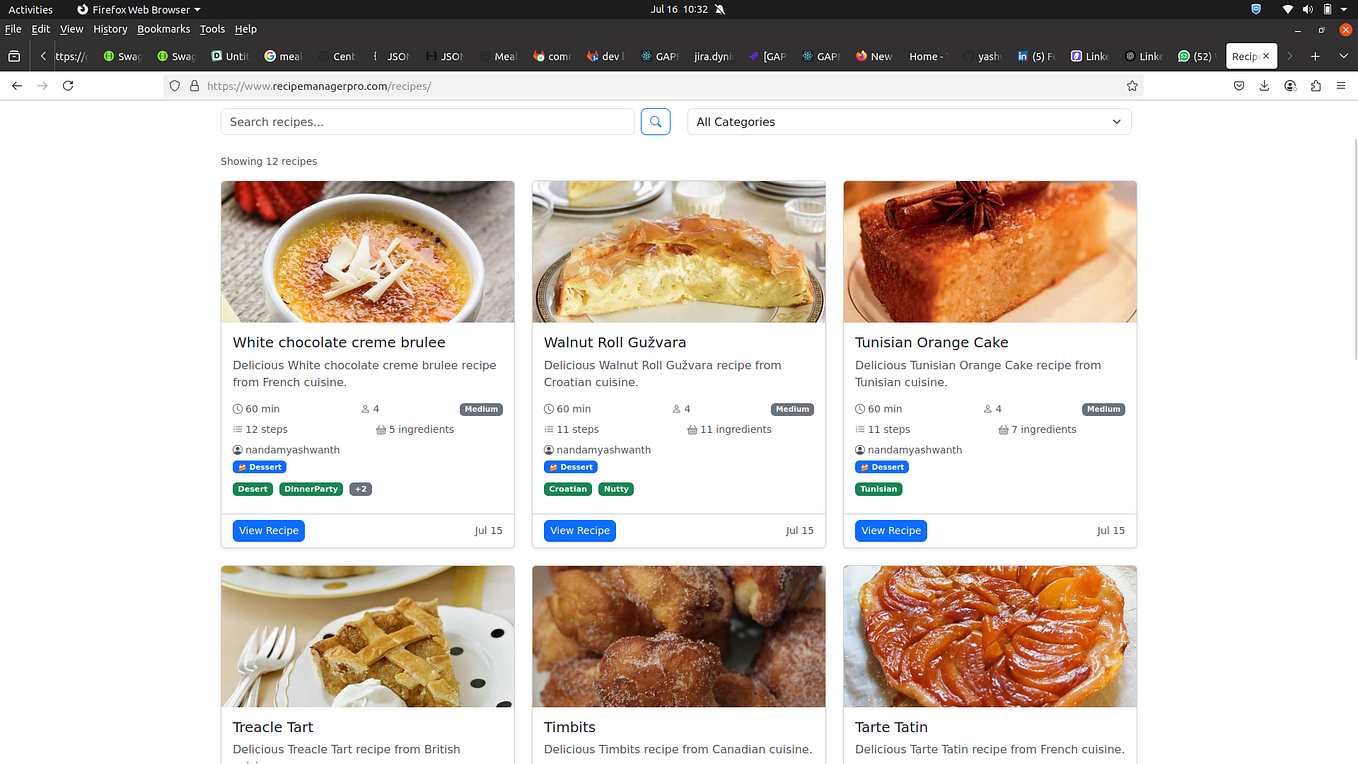Click the Save to Pocket icon
The width and height of the screenshot is (1358, 764).
click(x=1239, y=86)
